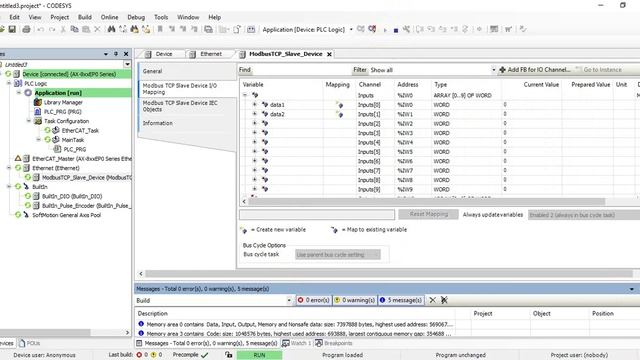Click the Precompile OK checkmark

pyautogui.click(x=204, y=355)
